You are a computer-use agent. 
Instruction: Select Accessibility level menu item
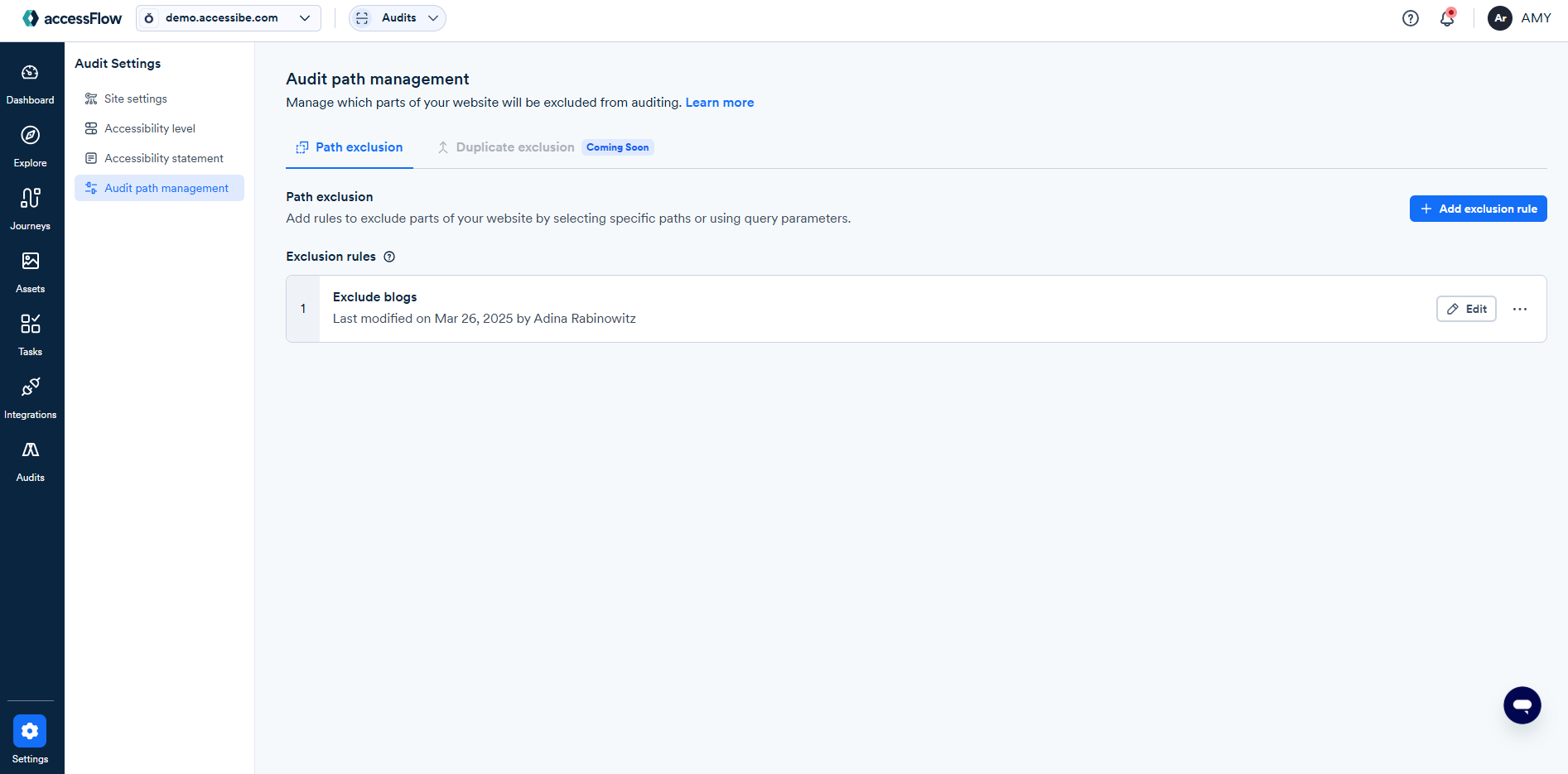pyautogui.click(x=159, y=128)
